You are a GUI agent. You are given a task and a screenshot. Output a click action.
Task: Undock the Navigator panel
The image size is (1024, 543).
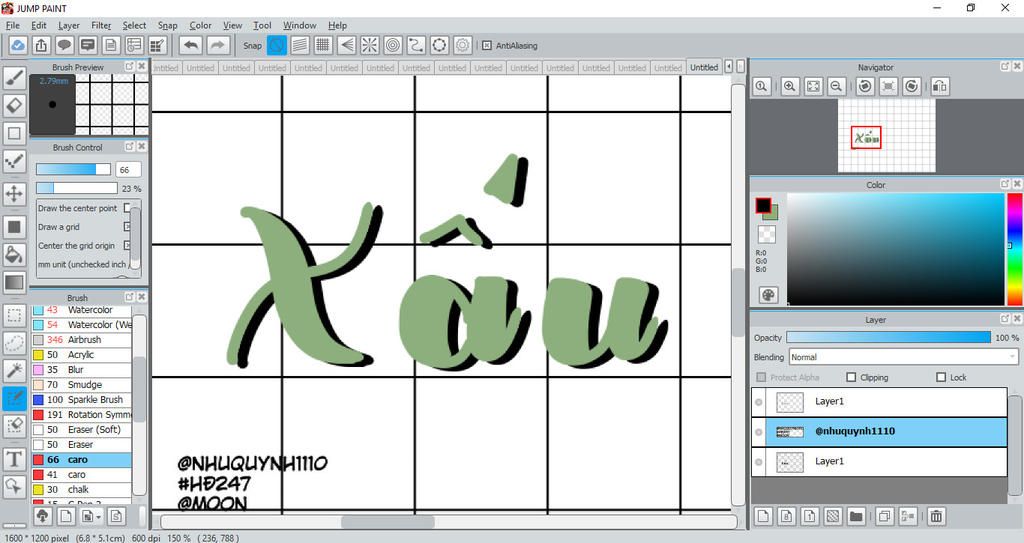(1005, 66)
